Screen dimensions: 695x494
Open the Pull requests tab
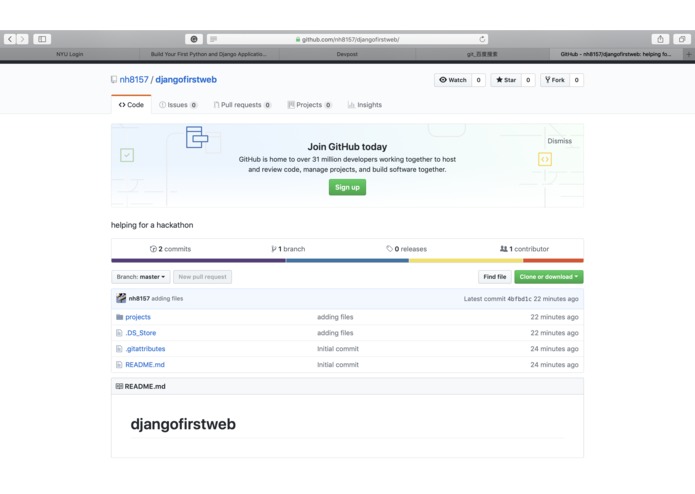[x=242, y=105]
